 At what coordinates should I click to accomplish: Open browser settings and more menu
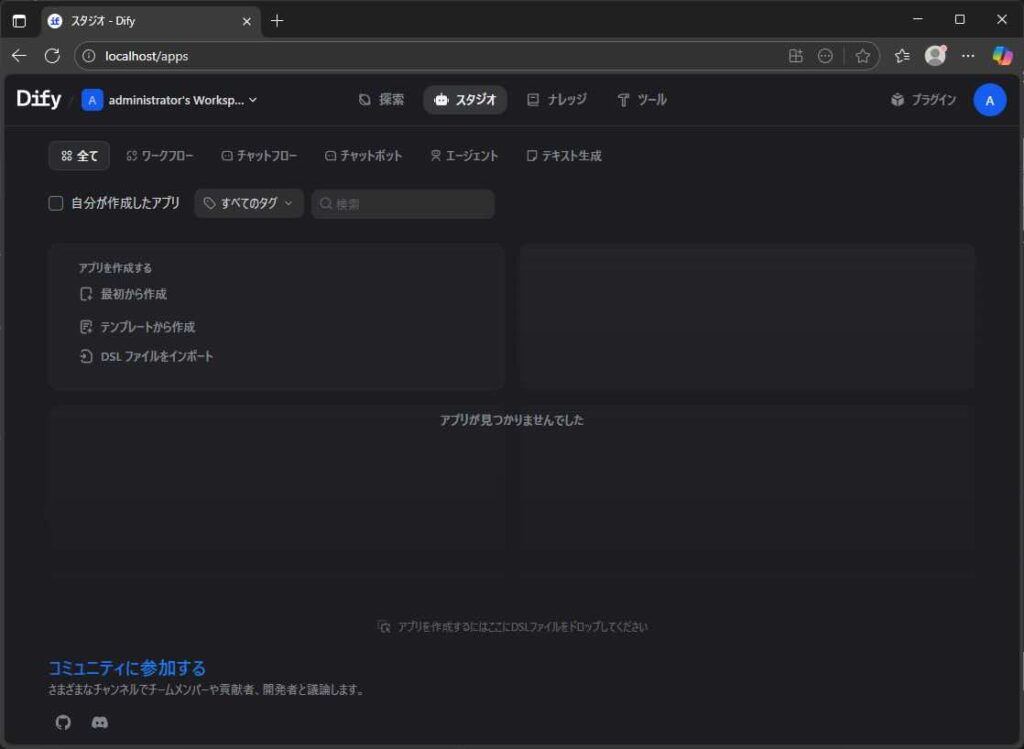click(968, 56)
